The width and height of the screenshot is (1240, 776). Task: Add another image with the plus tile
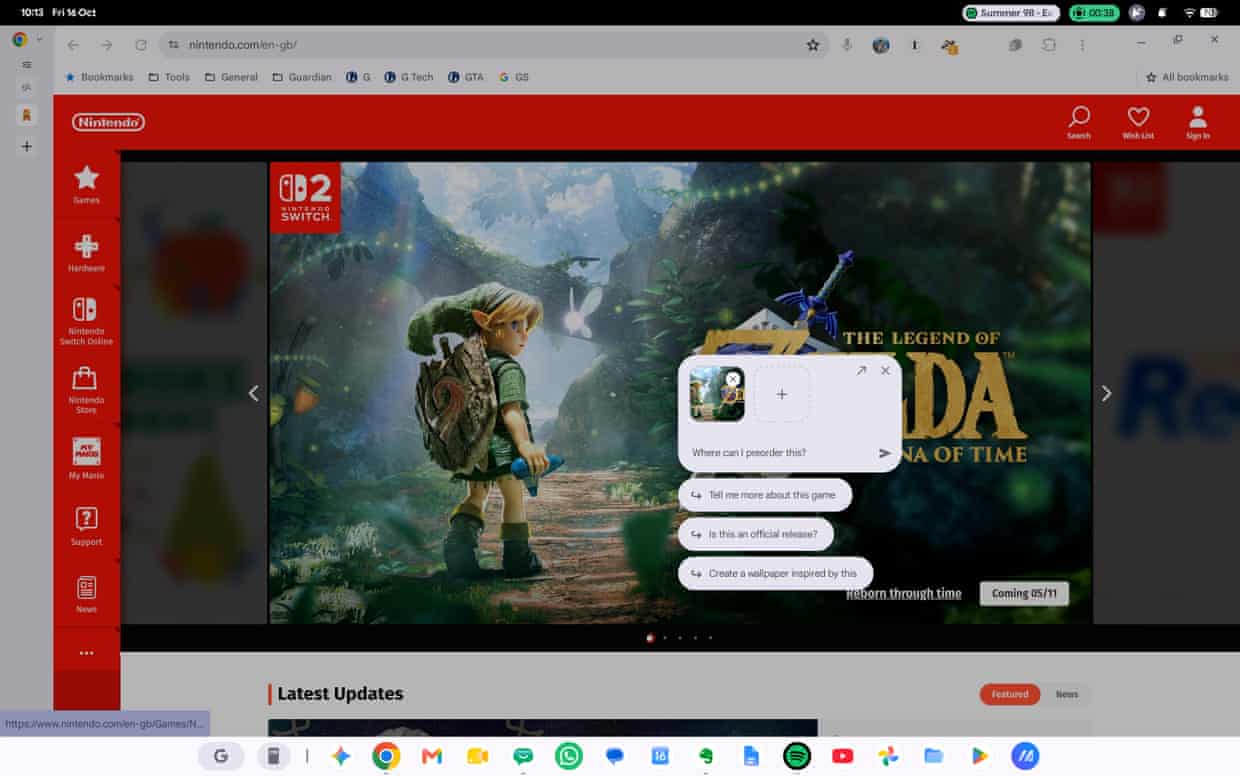point(782,394)
